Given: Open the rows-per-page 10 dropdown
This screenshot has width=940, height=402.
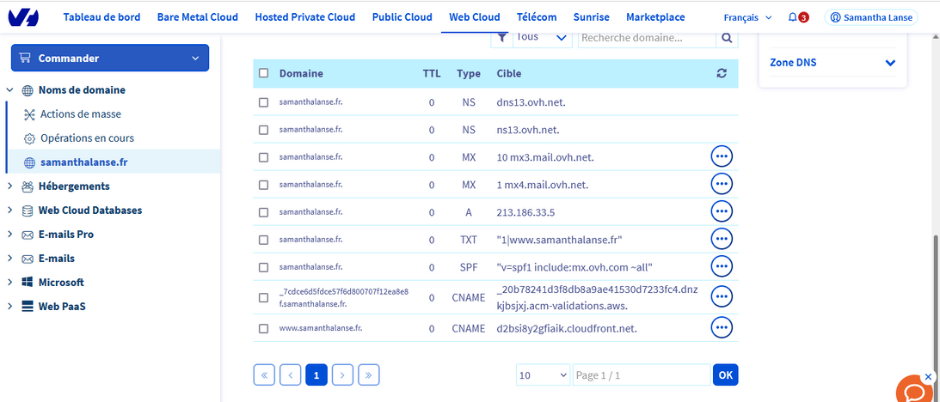Looking at the screenshot, I should point(543,375).
